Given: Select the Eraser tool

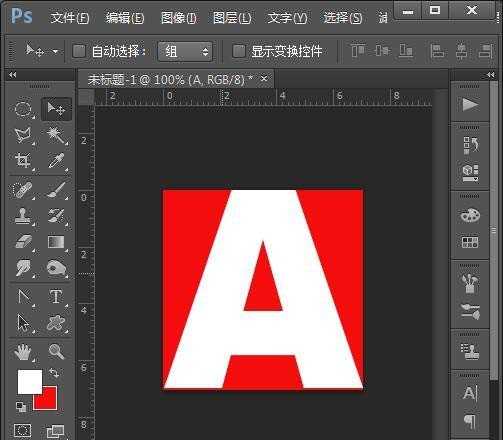Looking at the screenshot, I should [23, 242].
